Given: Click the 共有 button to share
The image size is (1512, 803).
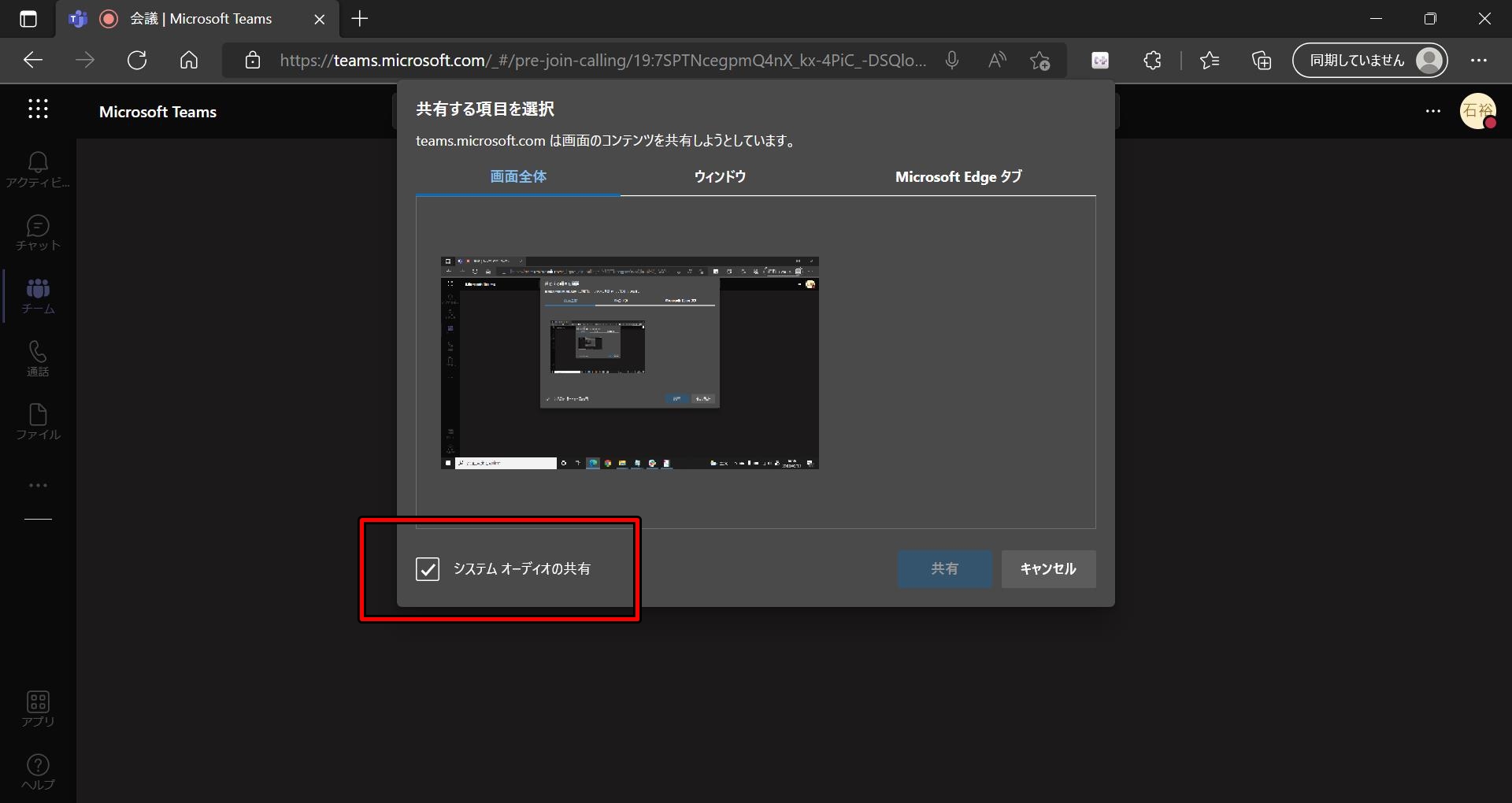Looking at the screenshot, I should coord(944,568).
